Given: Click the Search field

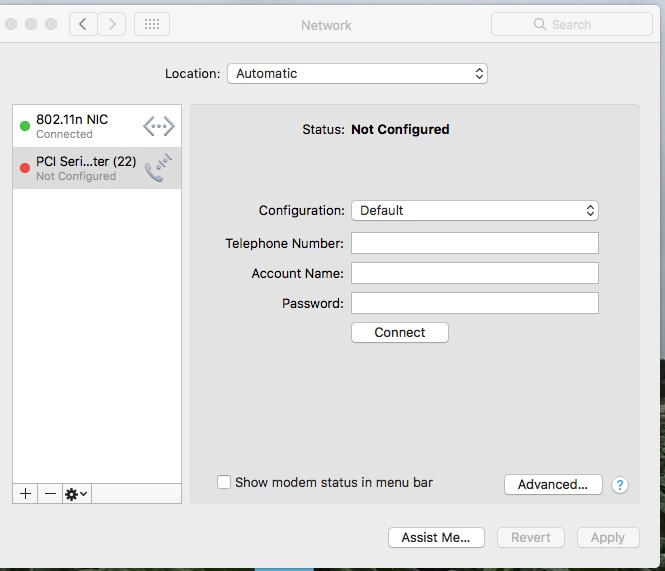Looking at the screenshot, I should click(x=571, y=24).
